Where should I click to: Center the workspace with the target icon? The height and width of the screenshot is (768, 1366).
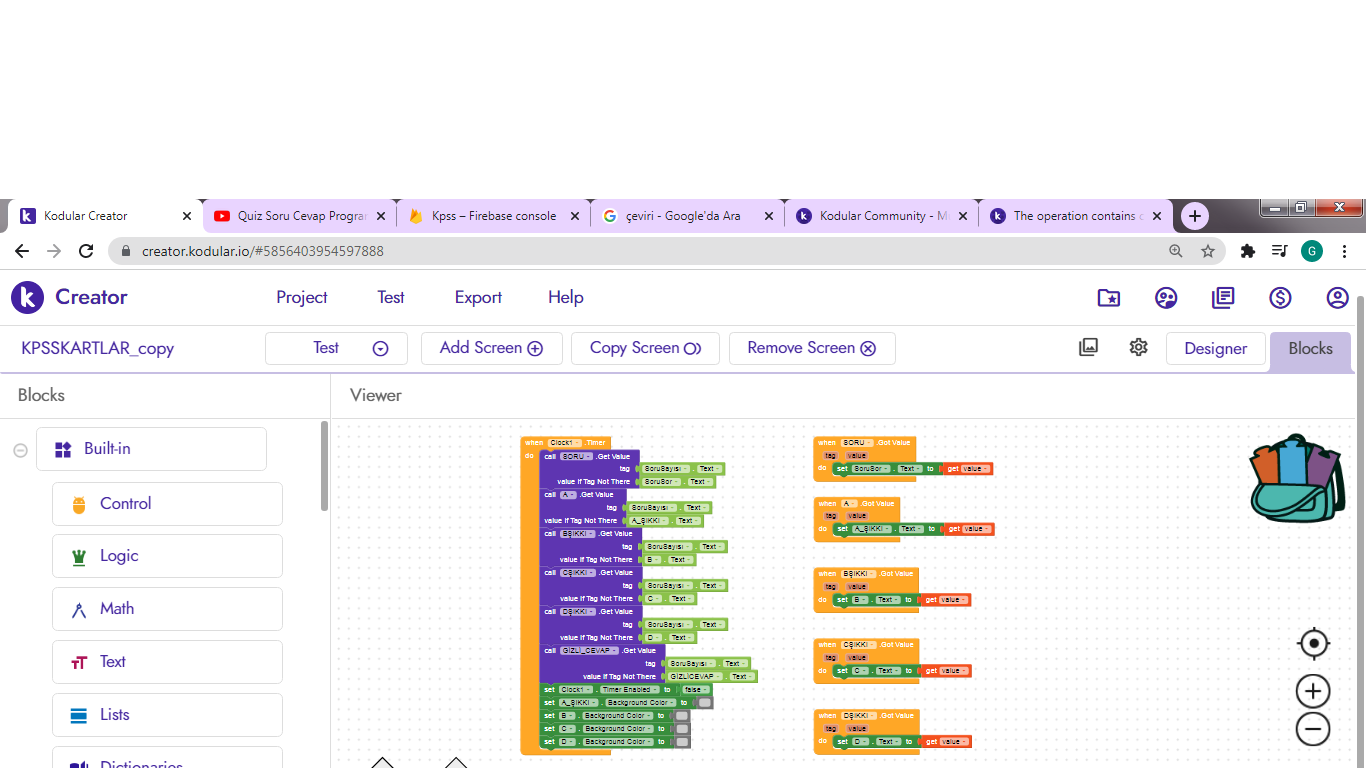tap(1313, 643)
